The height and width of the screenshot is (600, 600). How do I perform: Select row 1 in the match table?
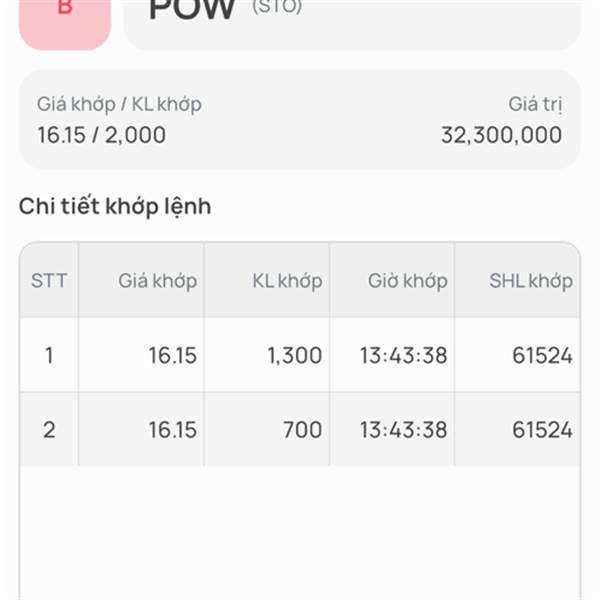300,355
